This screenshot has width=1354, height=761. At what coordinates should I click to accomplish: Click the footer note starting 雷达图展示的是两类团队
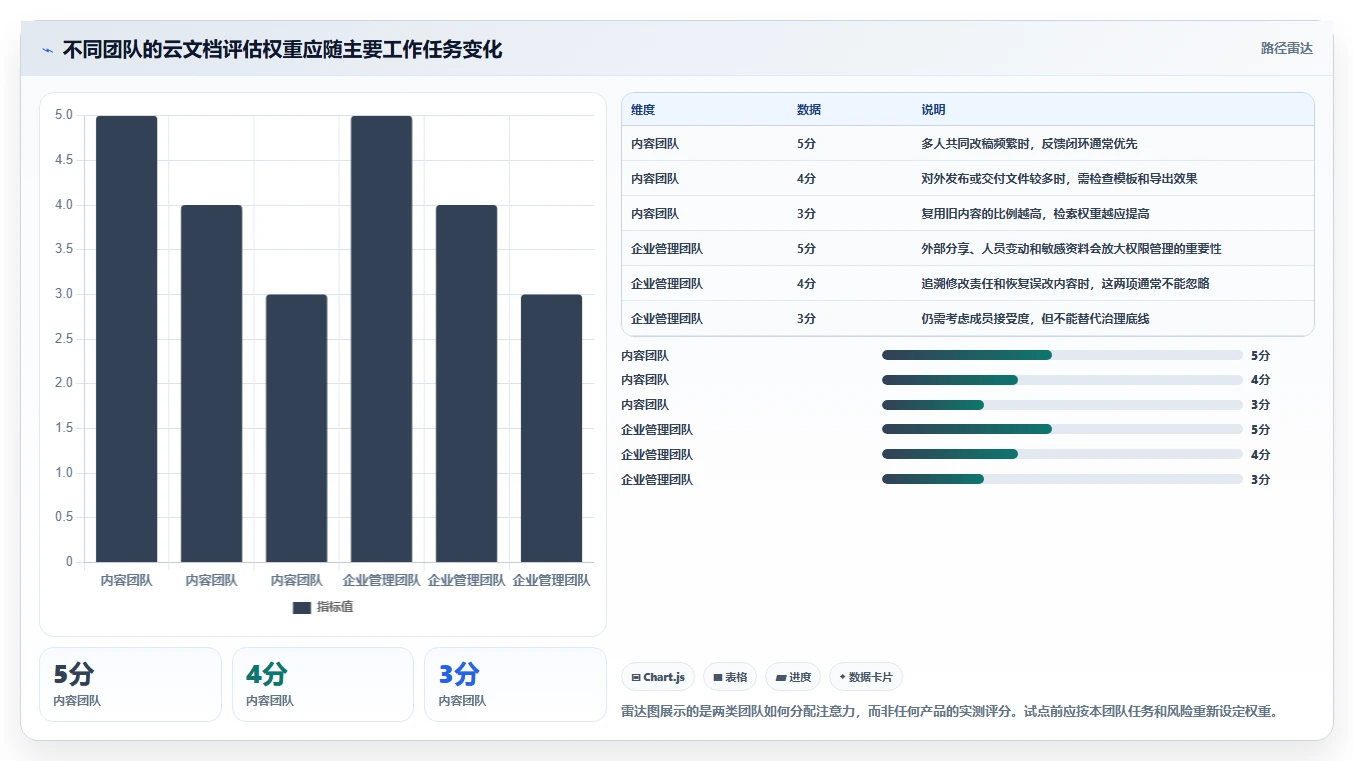950,712
